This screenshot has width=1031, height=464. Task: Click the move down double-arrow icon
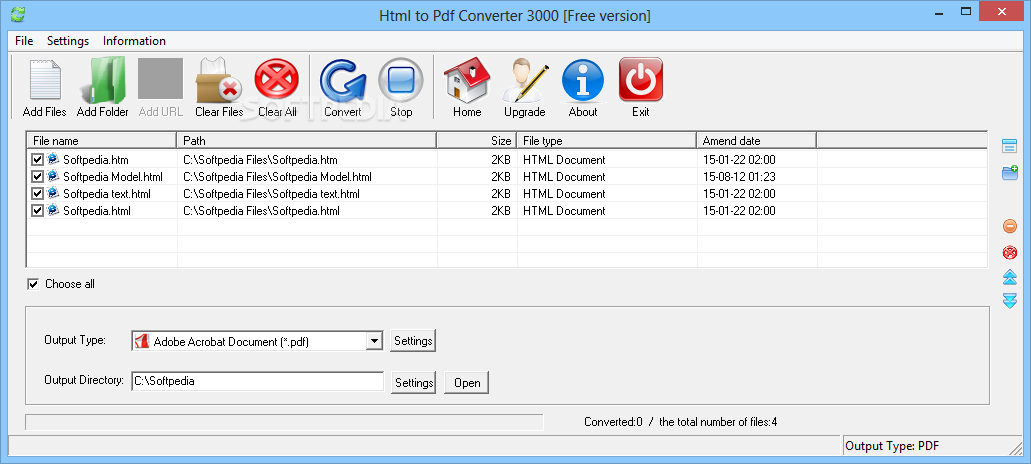coord(1010,301)
